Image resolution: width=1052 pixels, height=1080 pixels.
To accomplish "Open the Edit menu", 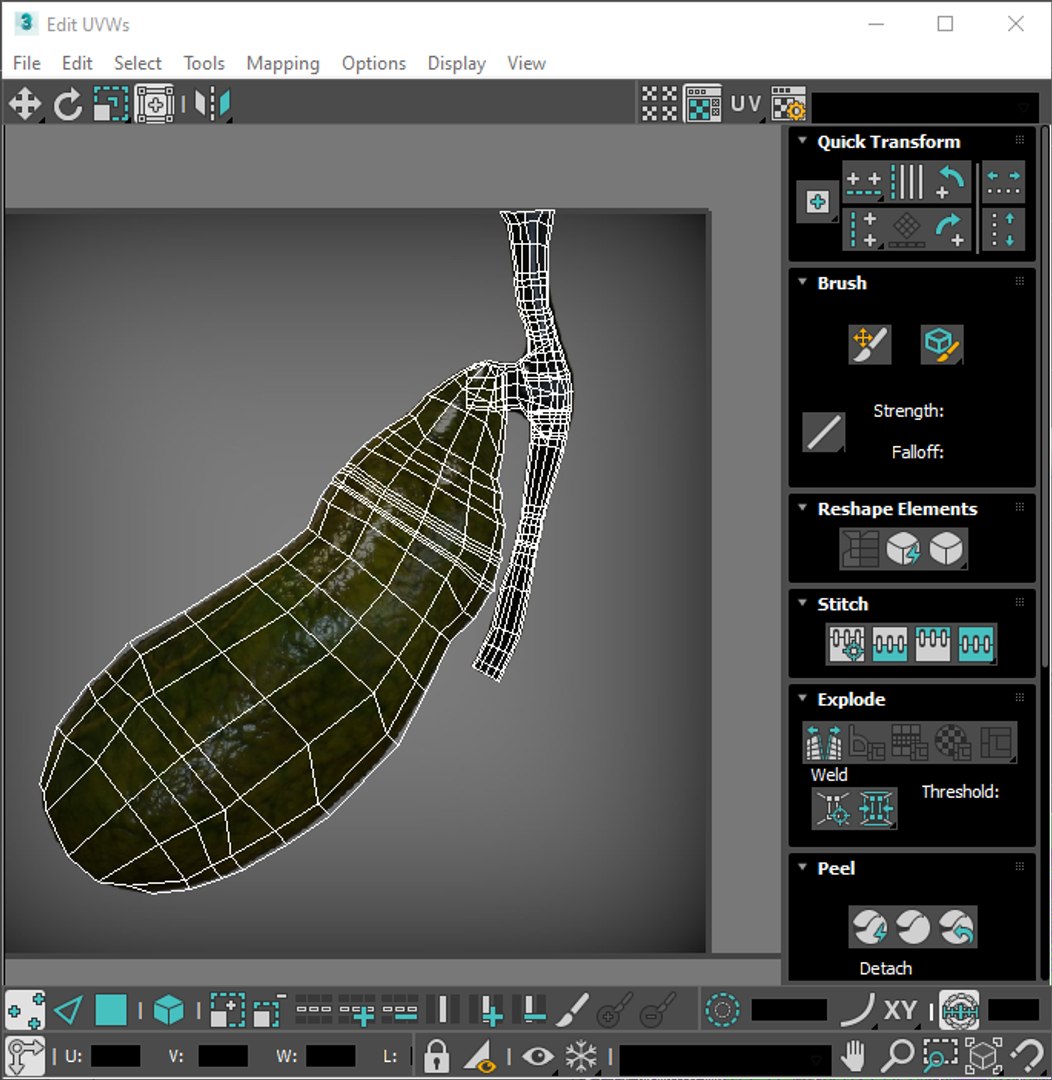I will tap(77, 63).
